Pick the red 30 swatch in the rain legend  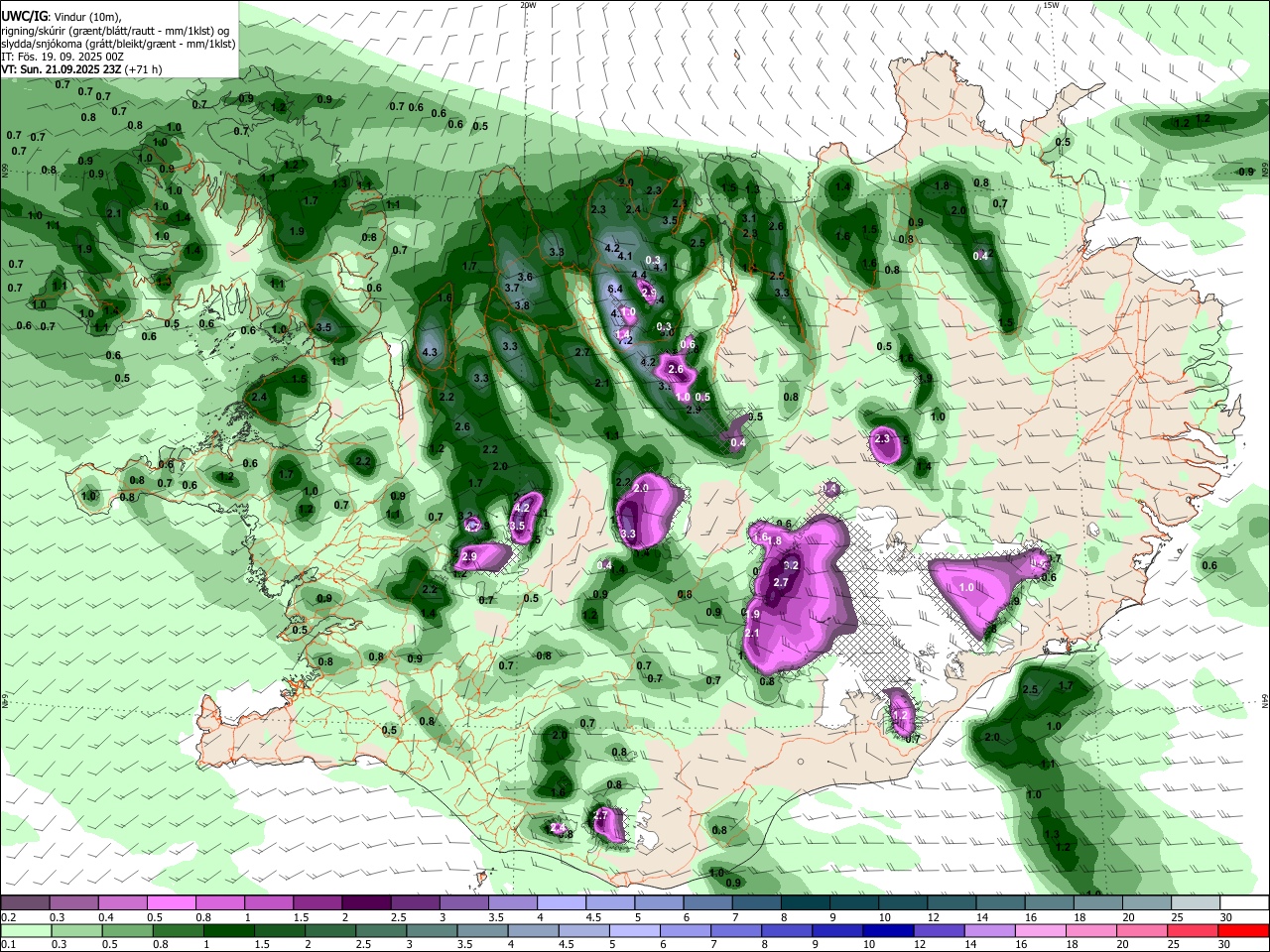[1242, 930]
